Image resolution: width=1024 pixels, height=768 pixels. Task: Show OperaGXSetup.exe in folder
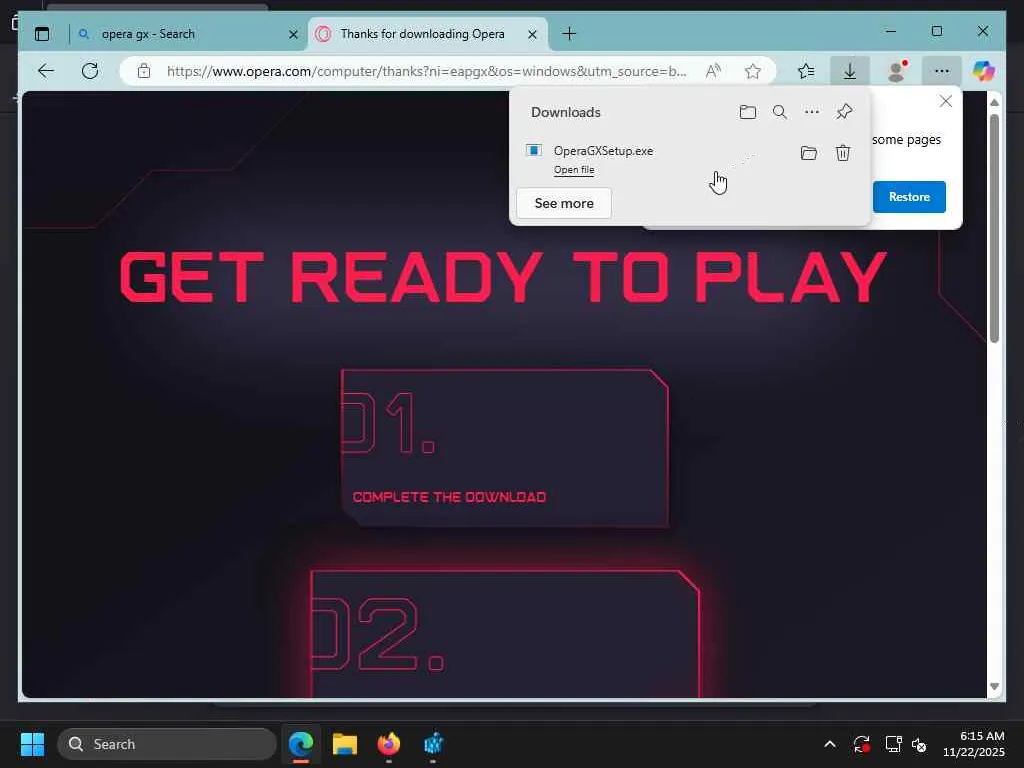[x=808, y=153]
